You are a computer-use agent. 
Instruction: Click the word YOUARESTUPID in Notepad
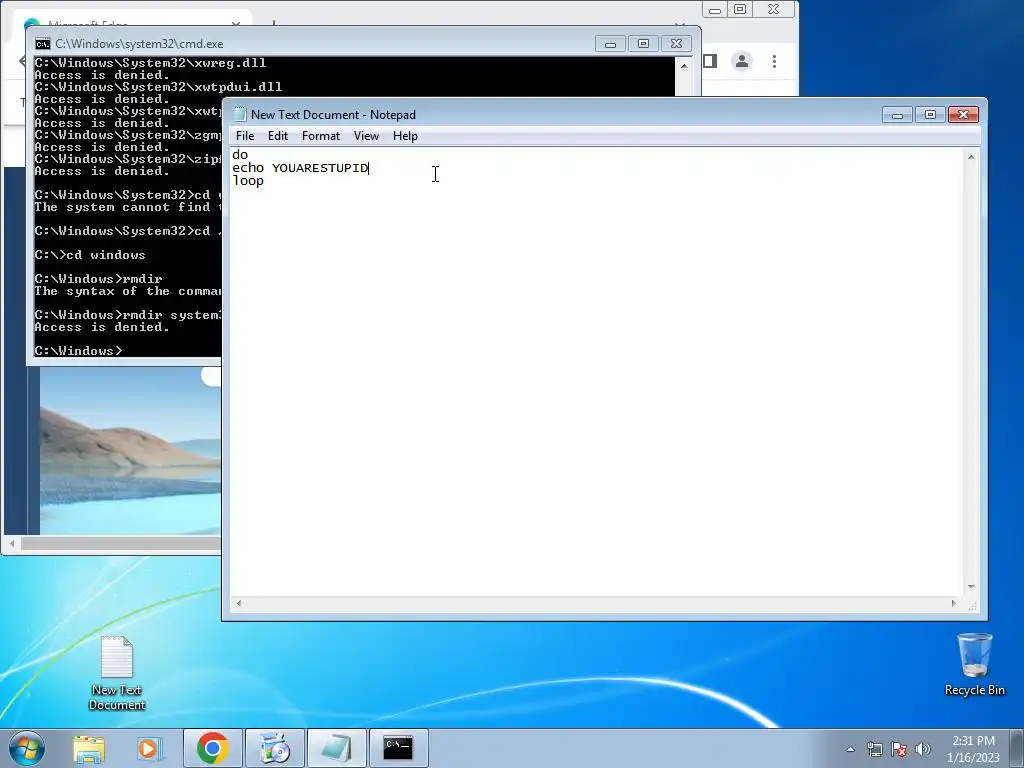(x=320, y=168)
